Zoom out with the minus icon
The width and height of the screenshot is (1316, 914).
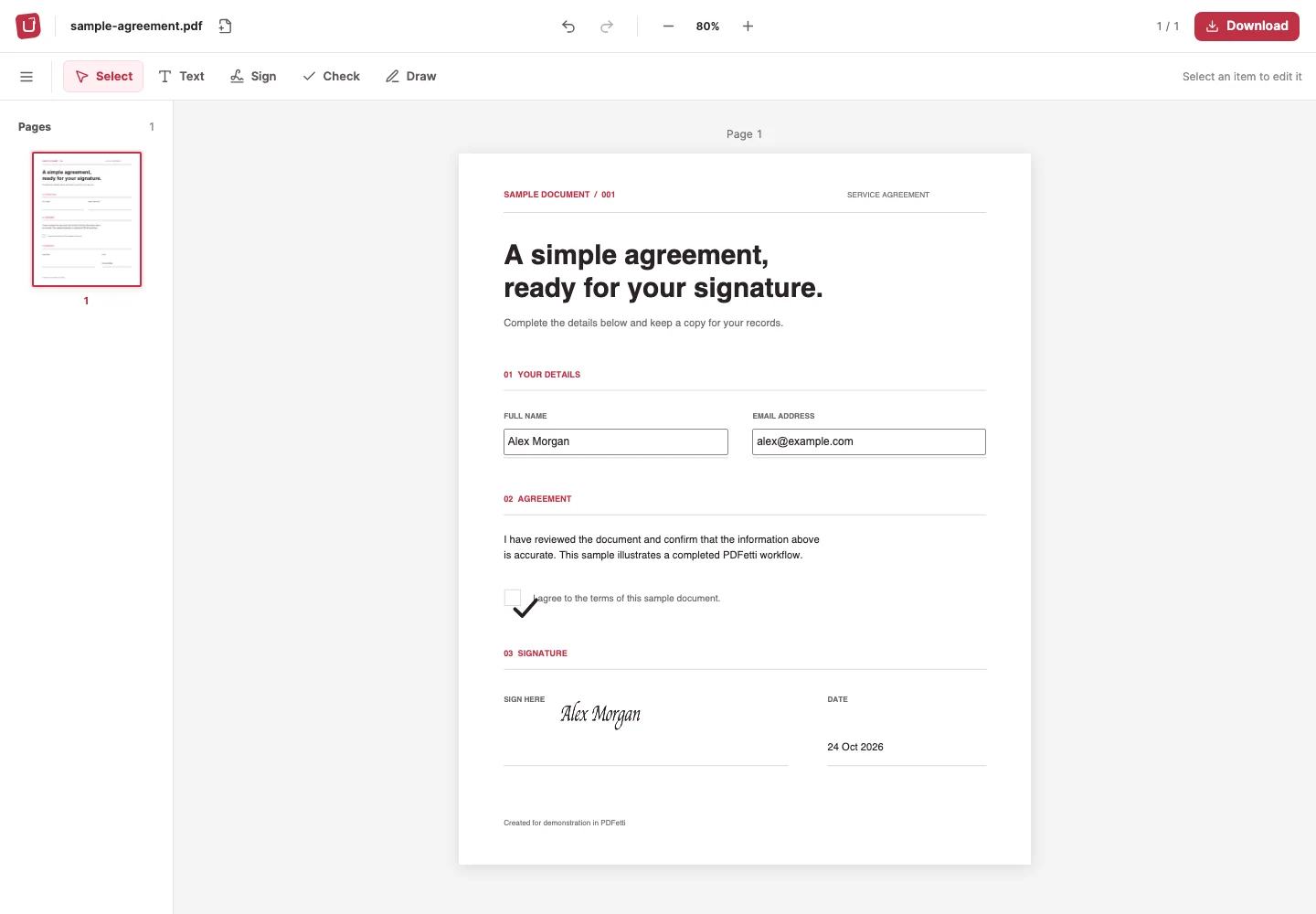(668, 27)
